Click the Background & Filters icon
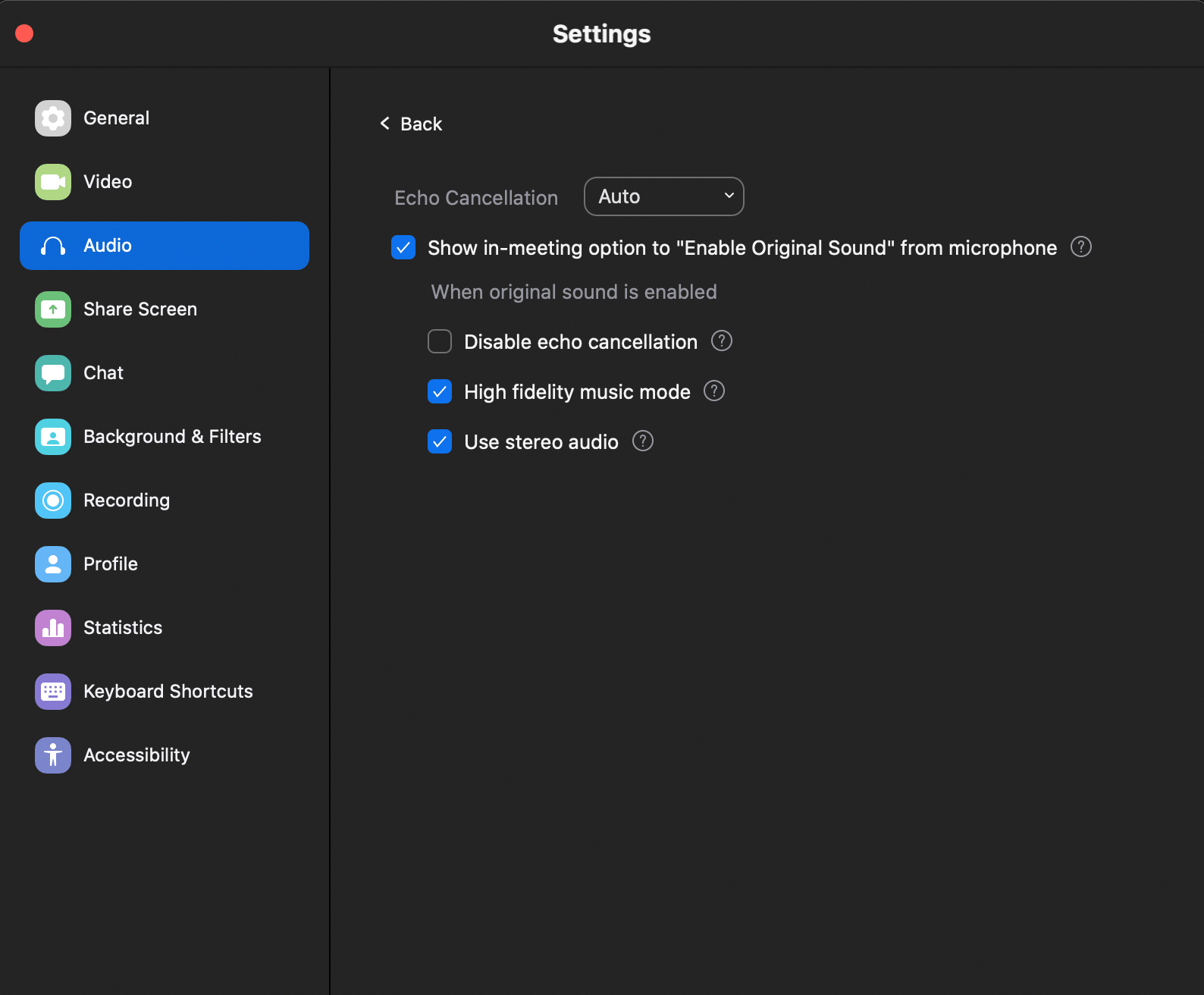The height and width of the screenshot is (995, 1204). [x=53, y=437]
